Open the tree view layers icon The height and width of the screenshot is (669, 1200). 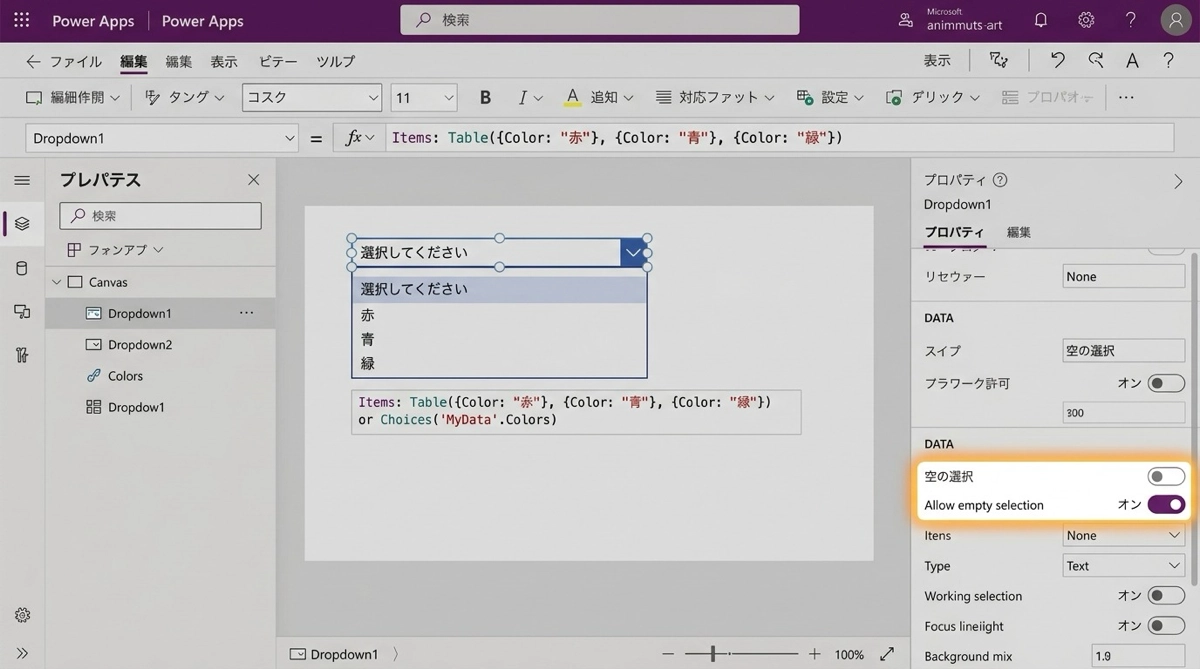[x=22, y=223]
